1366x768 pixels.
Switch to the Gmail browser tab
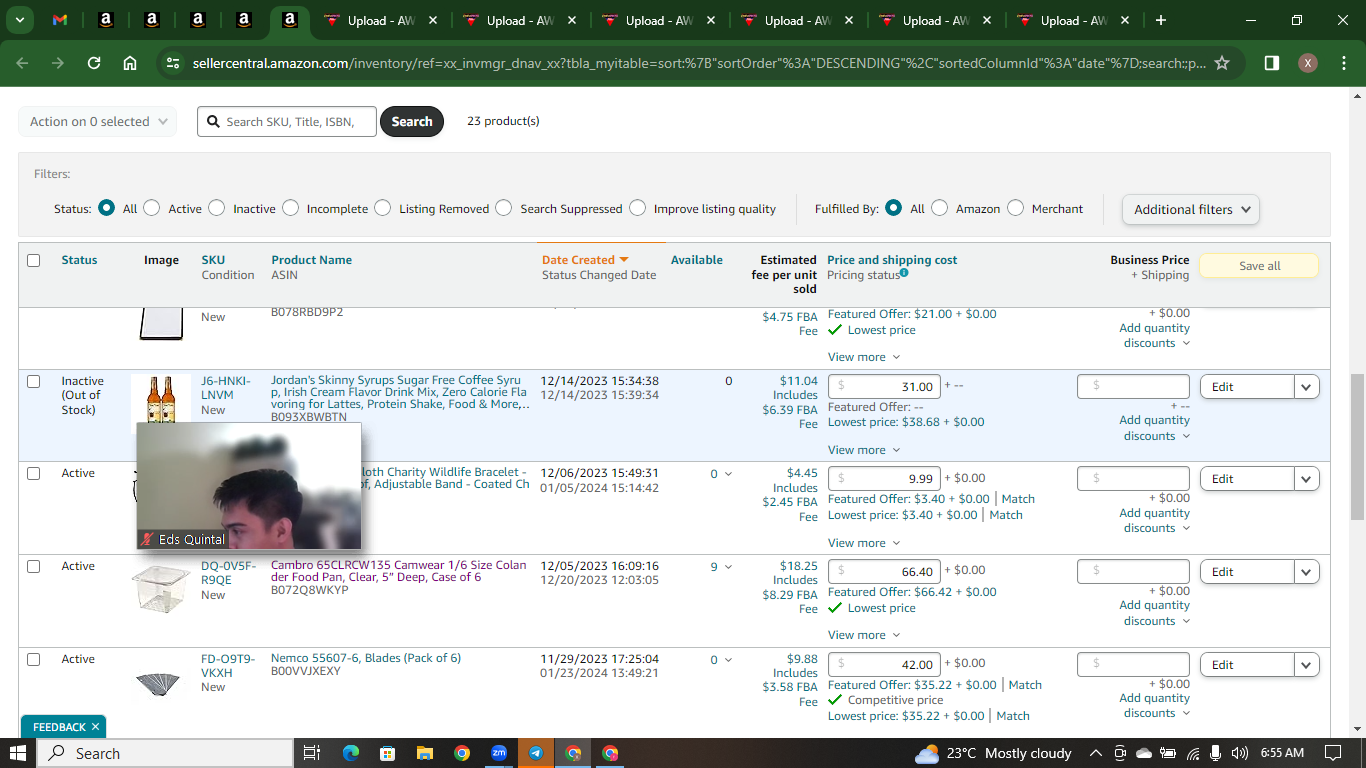[60, 20]
